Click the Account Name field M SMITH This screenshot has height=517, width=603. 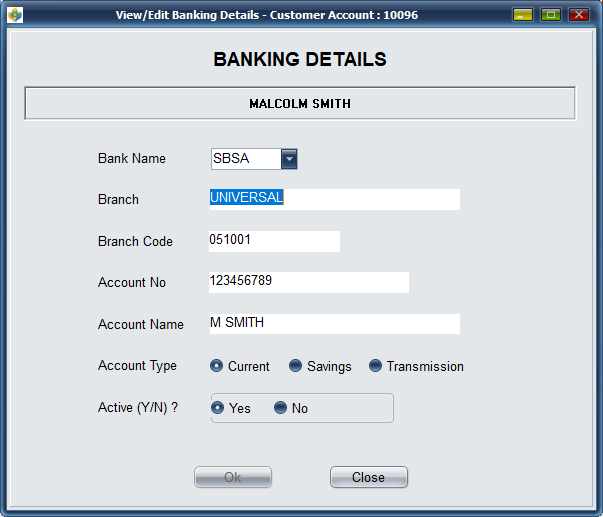(334, 324)
